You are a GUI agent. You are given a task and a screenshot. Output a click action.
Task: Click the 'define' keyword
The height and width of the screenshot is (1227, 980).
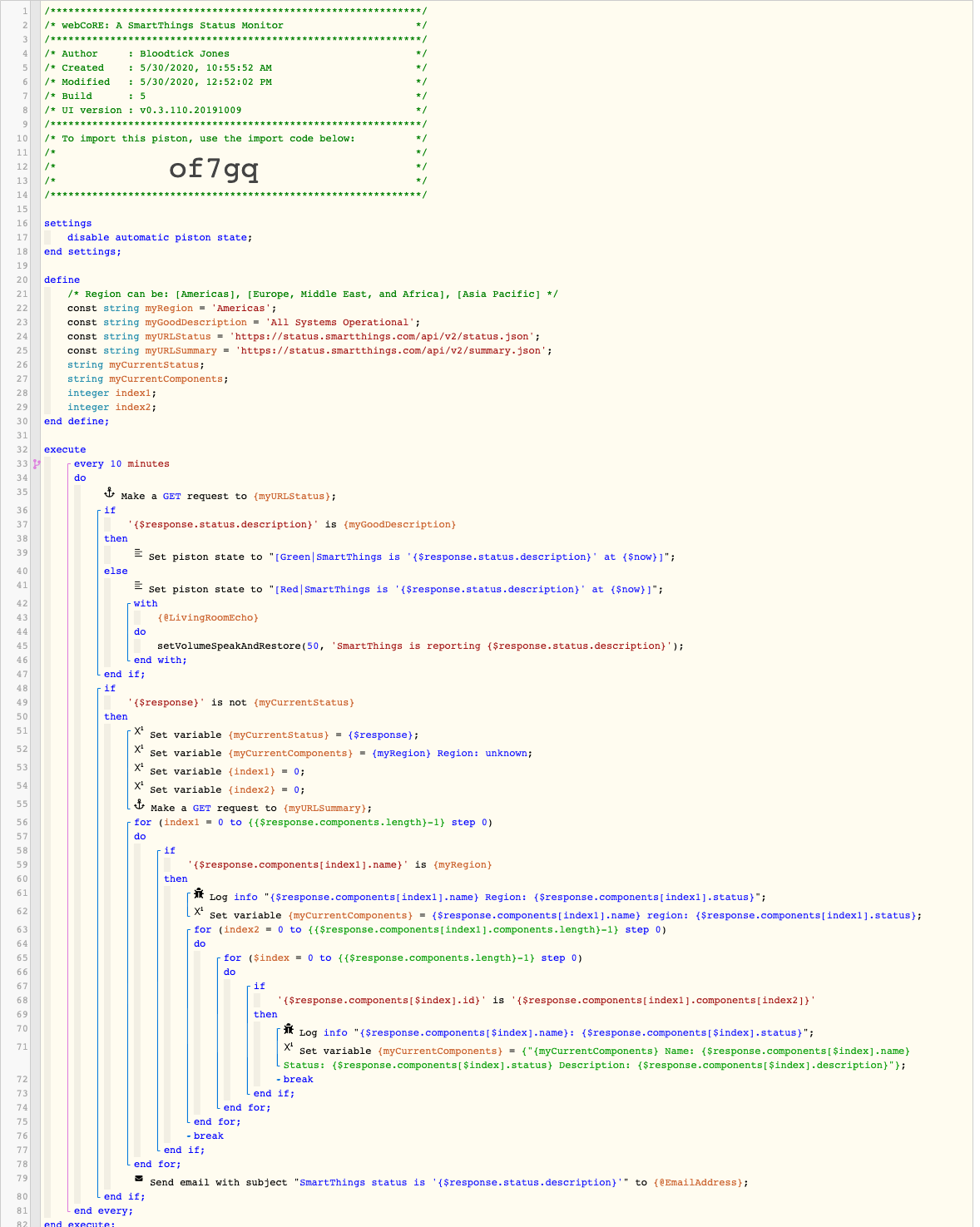[x=62, y=280]
